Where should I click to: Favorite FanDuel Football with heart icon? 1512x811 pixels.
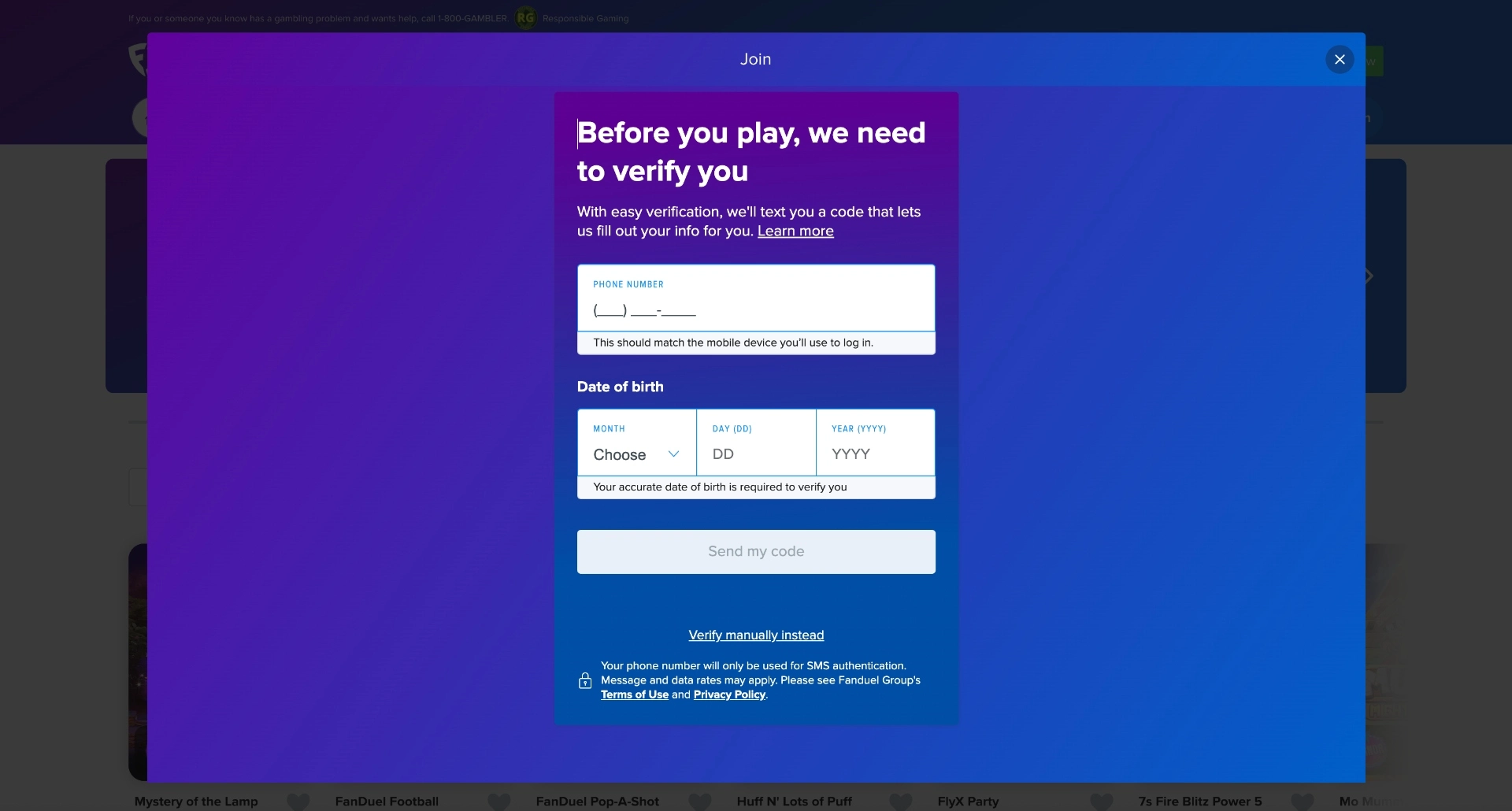[x=499, y=802]
